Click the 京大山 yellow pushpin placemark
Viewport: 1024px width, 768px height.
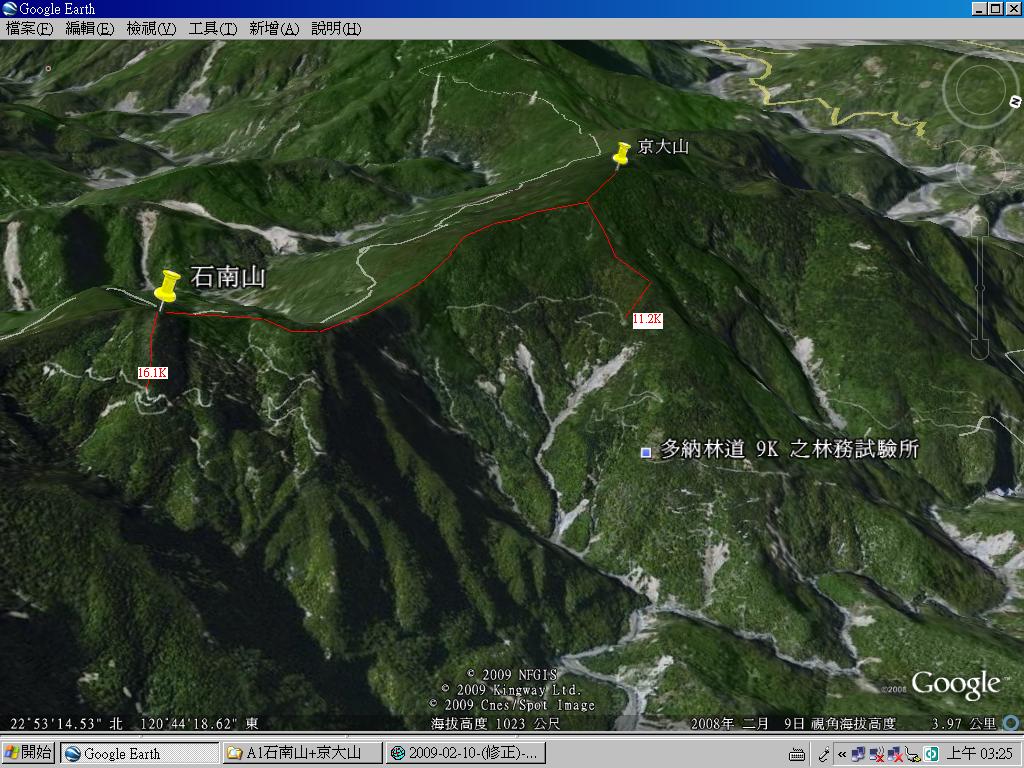tap(622, 153)
